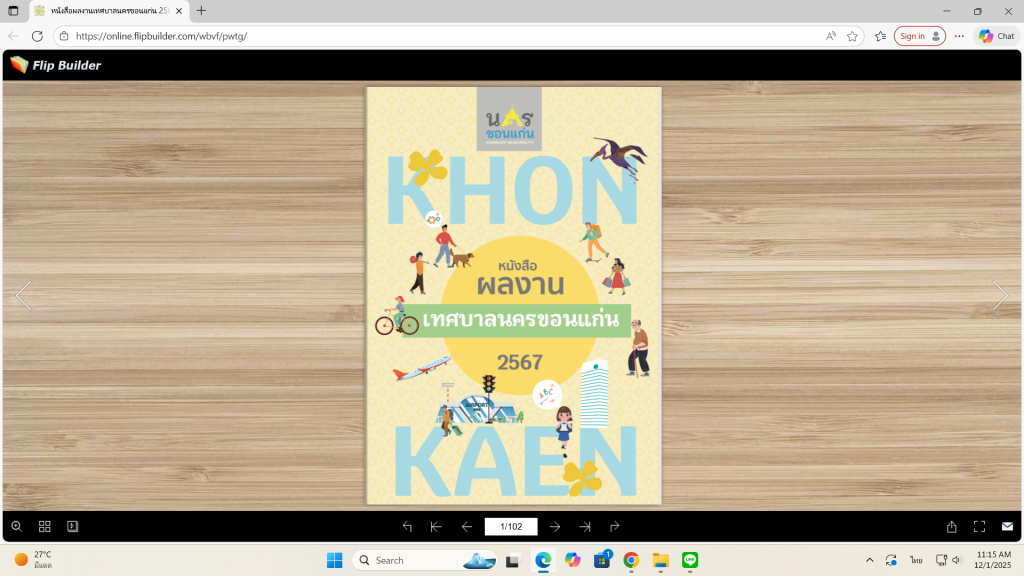Open browser Settings and more menu
This screenshot has height=576, width=1024.
[959, 36]
